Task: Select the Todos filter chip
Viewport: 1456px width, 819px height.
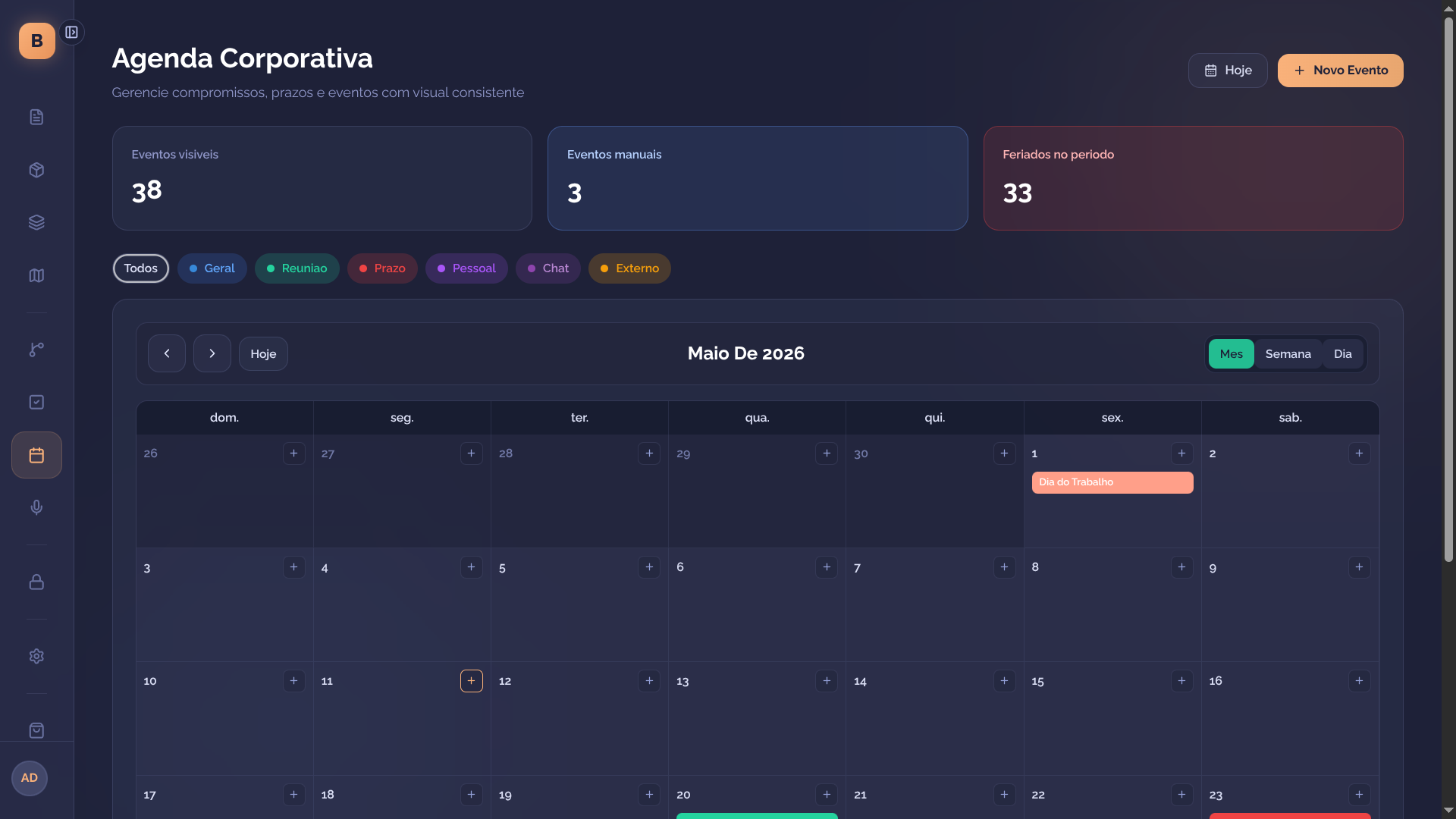Action: pos(141,268)
